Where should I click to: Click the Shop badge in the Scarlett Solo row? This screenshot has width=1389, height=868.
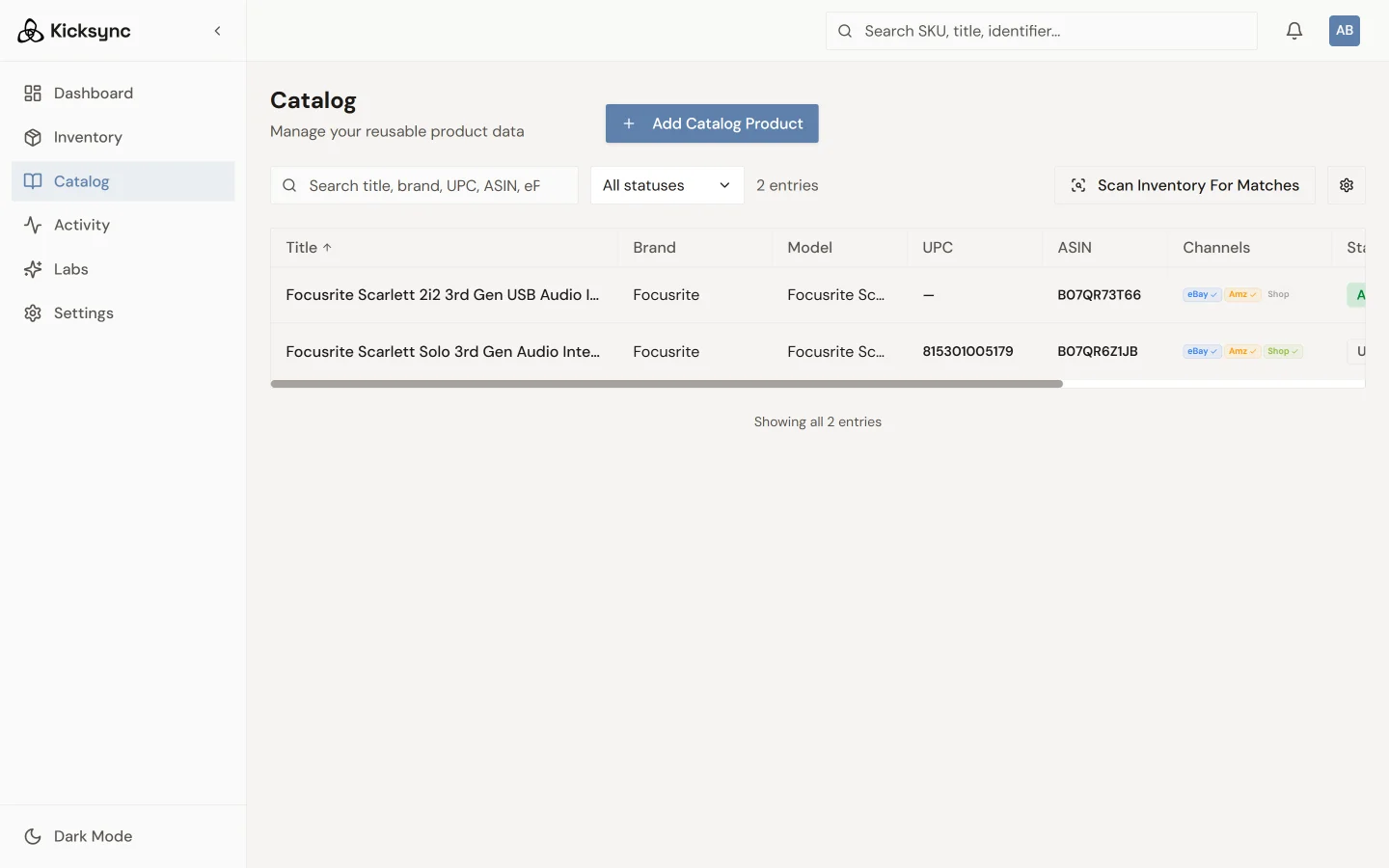(1283, 352)
